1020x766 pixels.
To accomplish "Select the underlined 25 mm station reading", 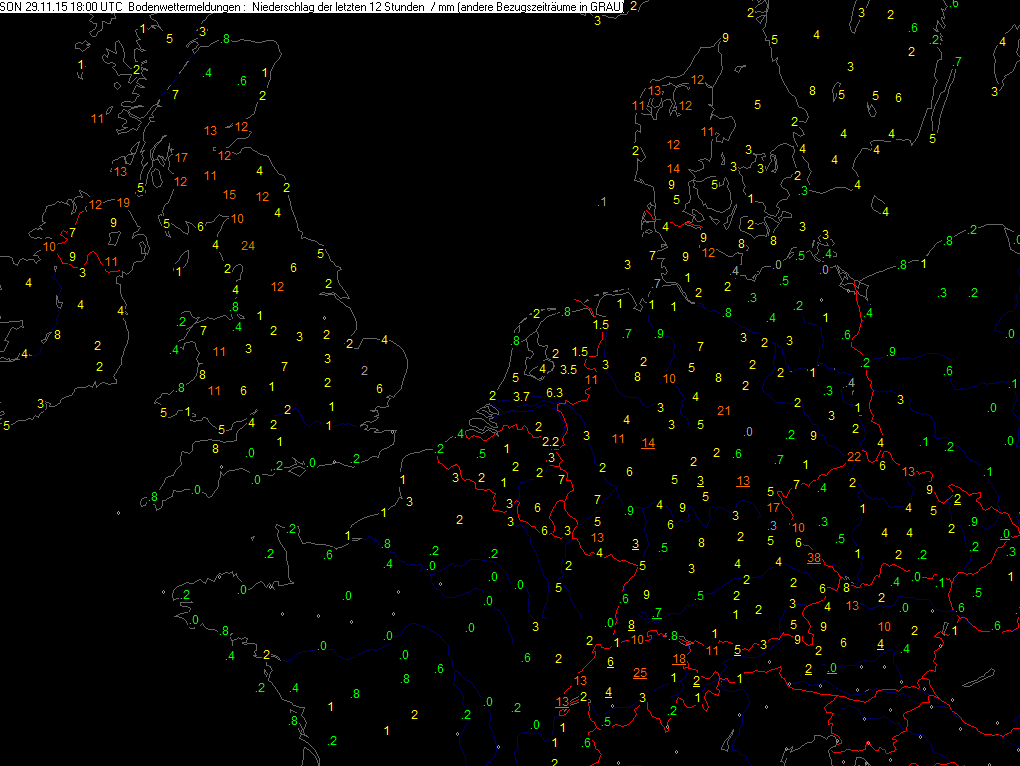I will point(640,672).
